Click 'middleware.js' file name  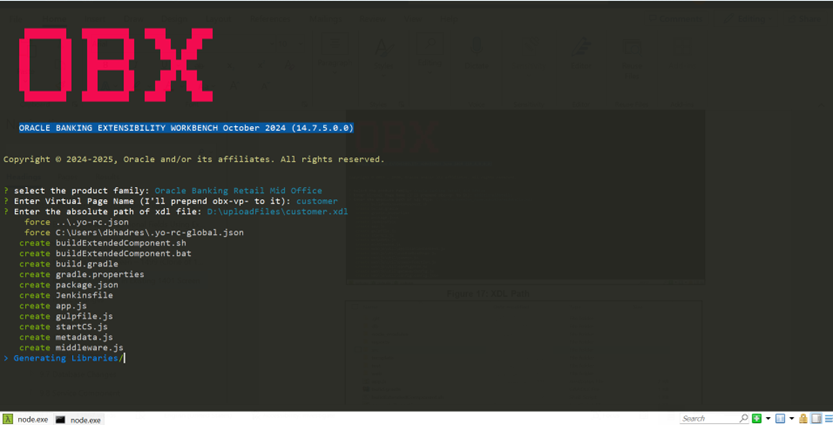click(x=89, y=348)
